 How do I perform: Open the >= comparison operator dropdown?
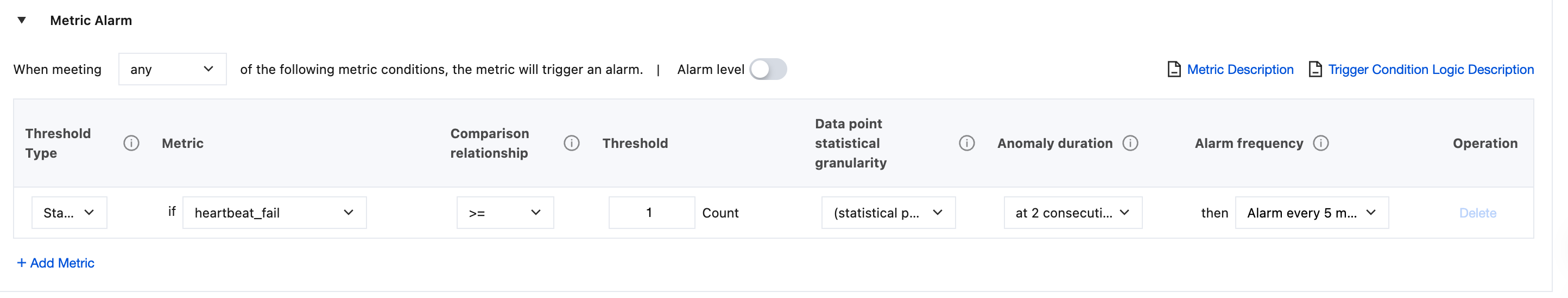tap(505, 213)
